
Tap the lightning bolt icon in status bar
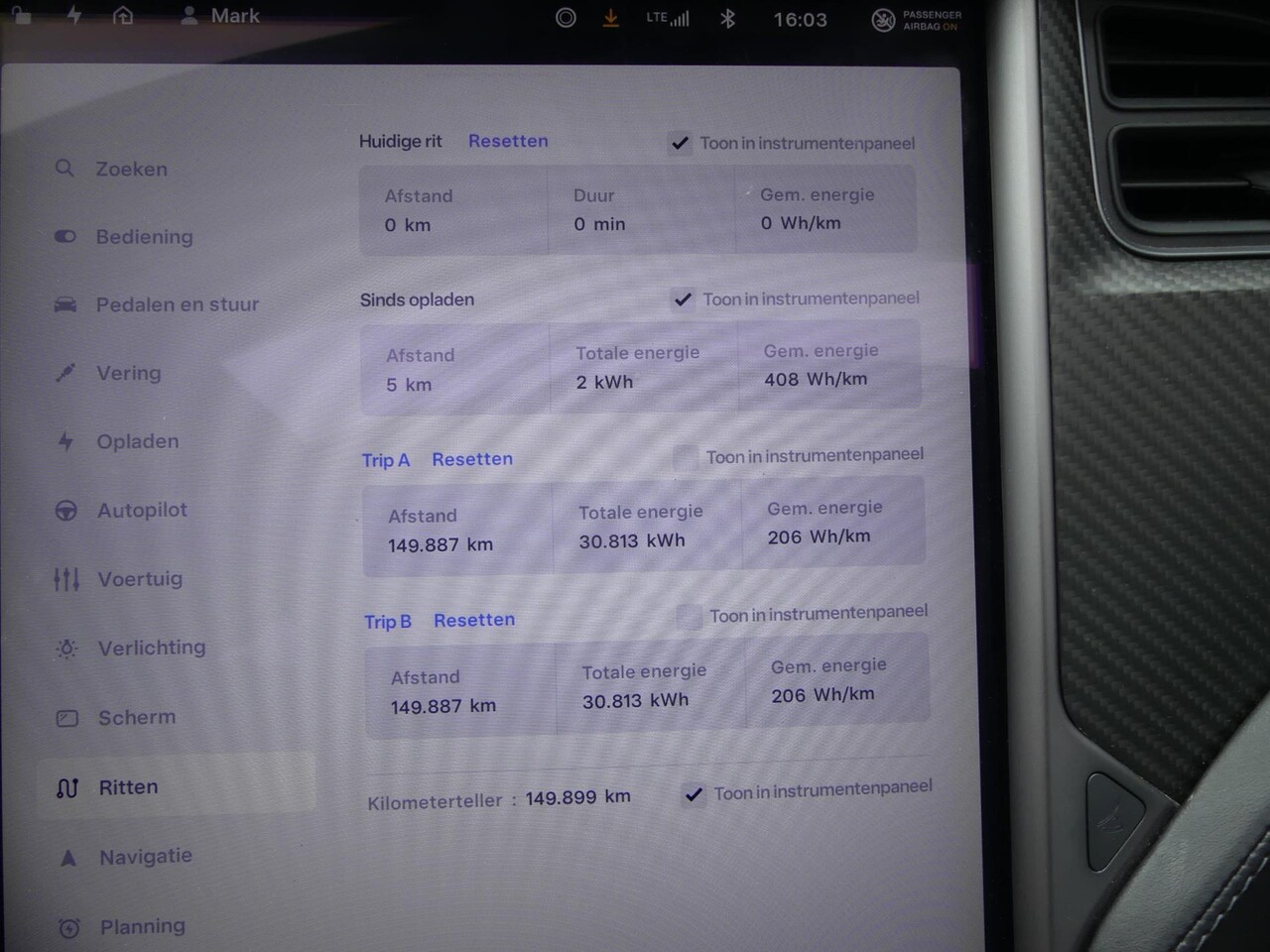coord(74,15)
